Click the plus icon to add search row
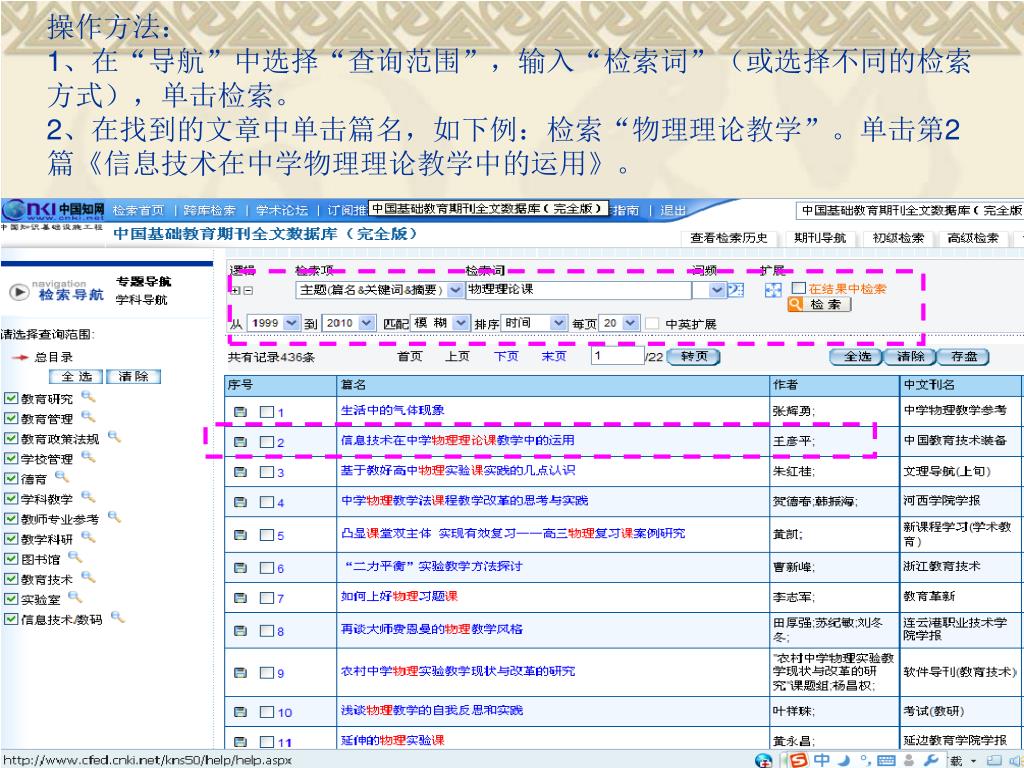The image size is (1024, 768). point(237,291)
